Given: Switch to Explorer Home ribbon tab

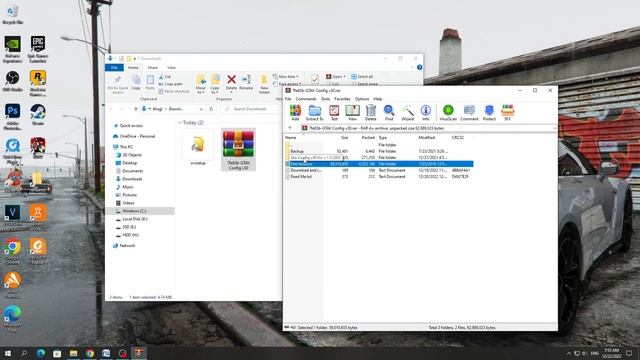Looking at the screenshot, I should (133, 67).
